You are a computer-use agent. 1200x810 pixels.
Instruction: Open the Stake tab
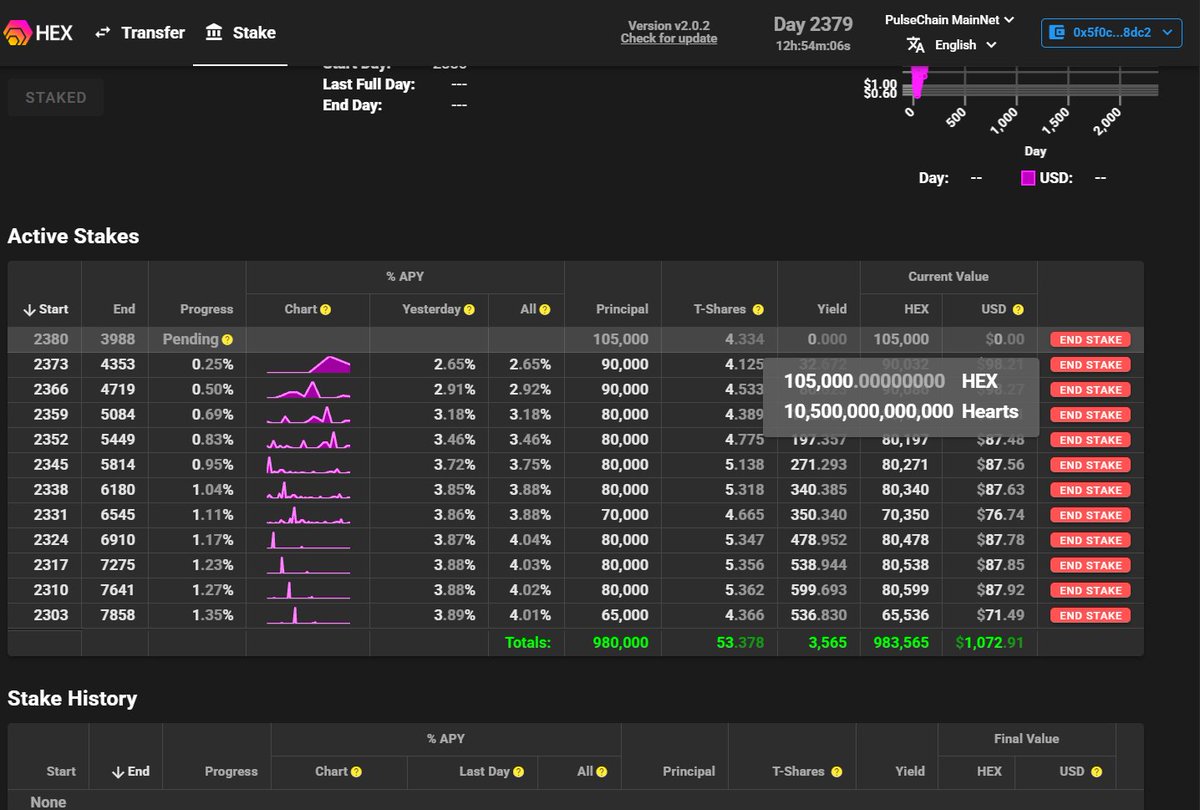click(x=240, y=32)
